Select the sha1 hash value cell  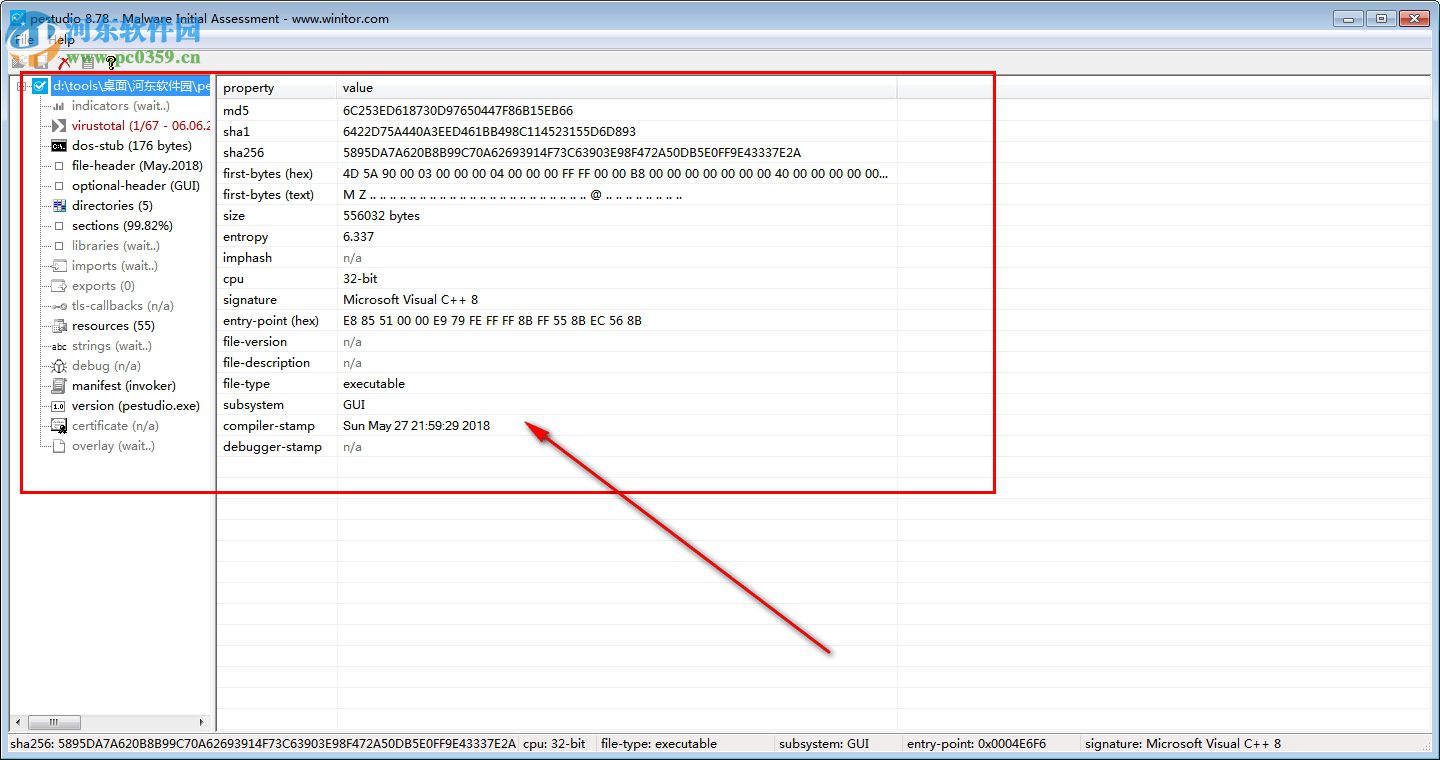(x=489, y=131)
